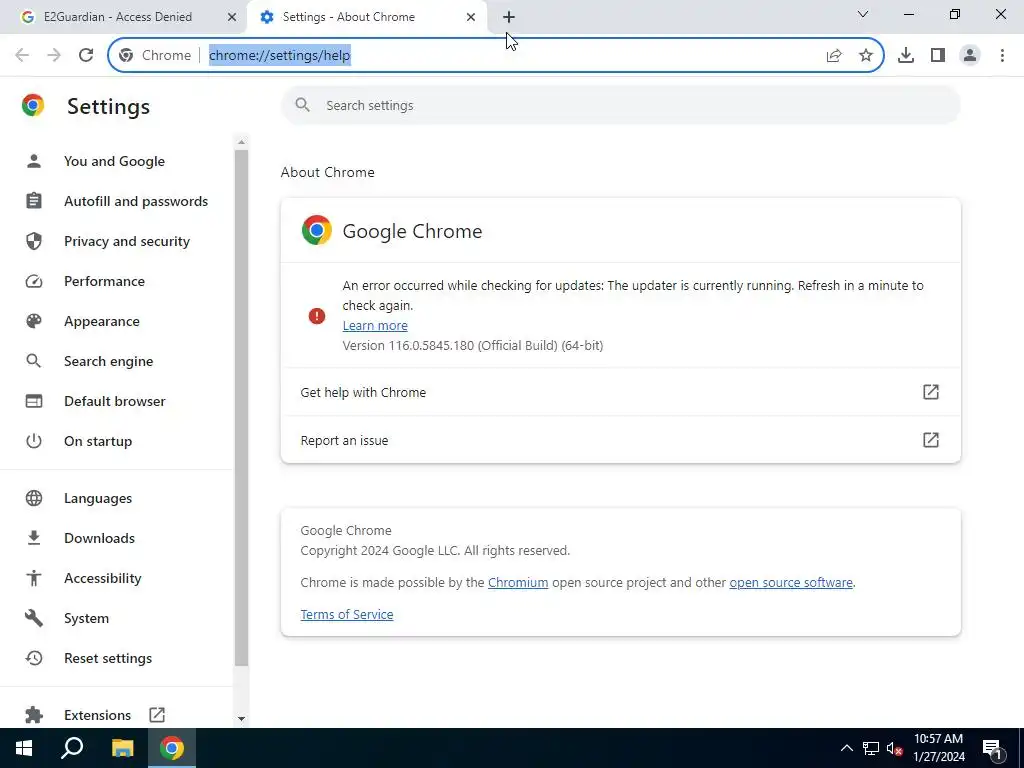Image resolution: width=1024 pixels, height=768 pixels.
Task: Click the Search engine magnifier icon
Action: (33, 360)
